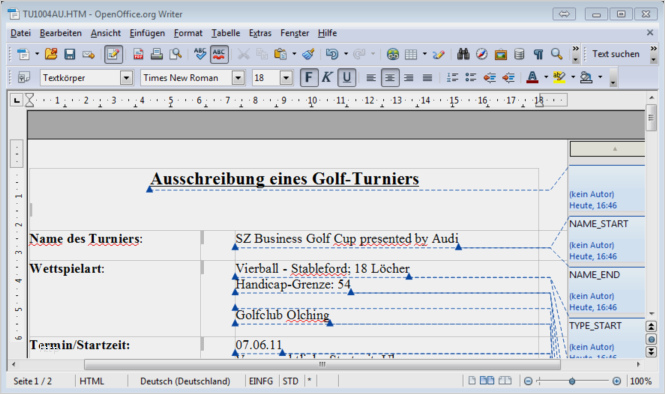Toggle Edit File mode icon
Viewport: 665px width, 394px height.
point(113,54)
